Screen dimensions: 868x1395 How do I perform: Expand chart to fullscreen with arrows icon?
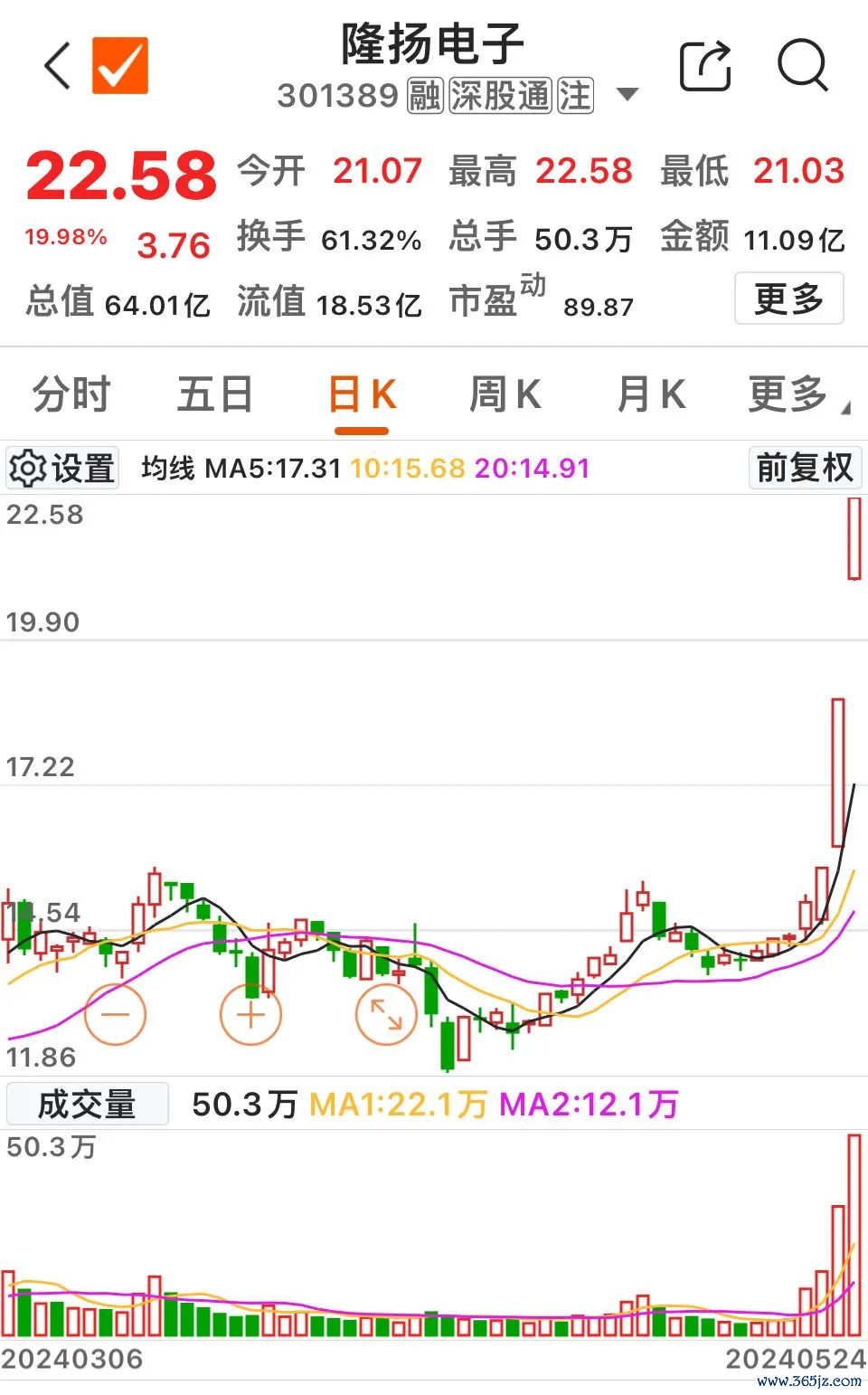coord(386,1014)
